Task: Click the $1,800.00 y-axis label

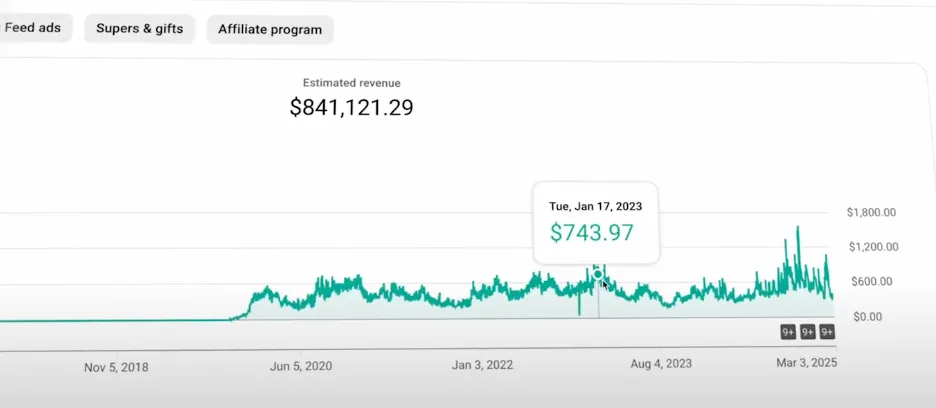Action: coord(871,212)
